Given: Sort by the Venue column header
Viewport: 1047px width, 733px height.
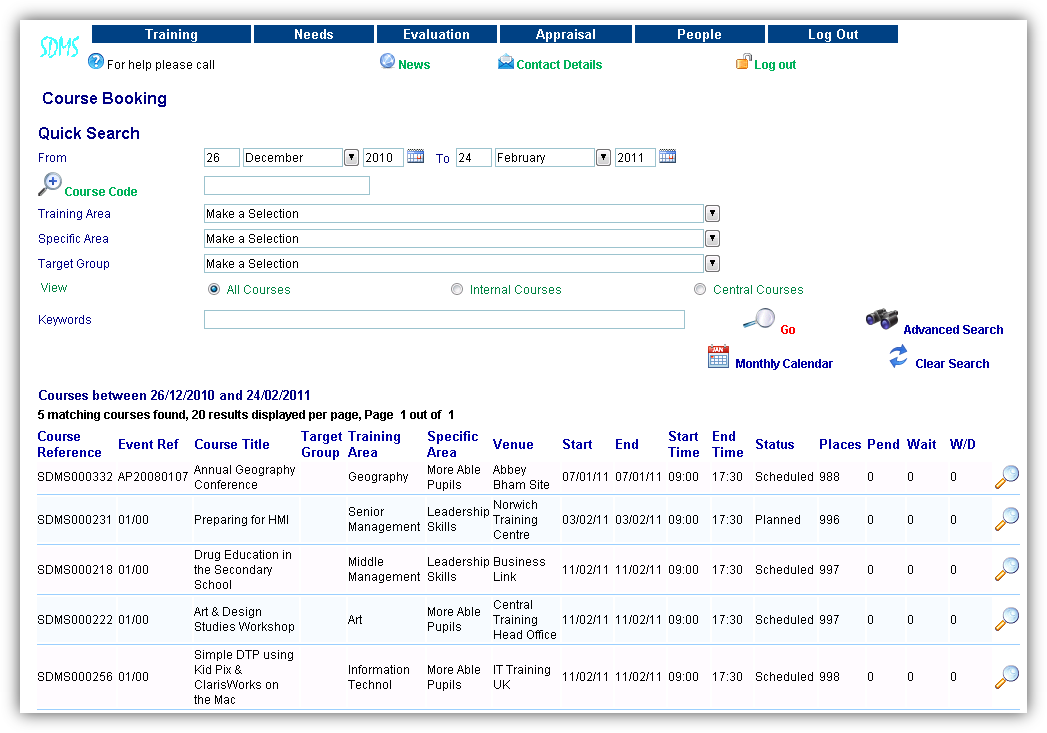Looking at the screenshot, I should [x=513, y=445].
